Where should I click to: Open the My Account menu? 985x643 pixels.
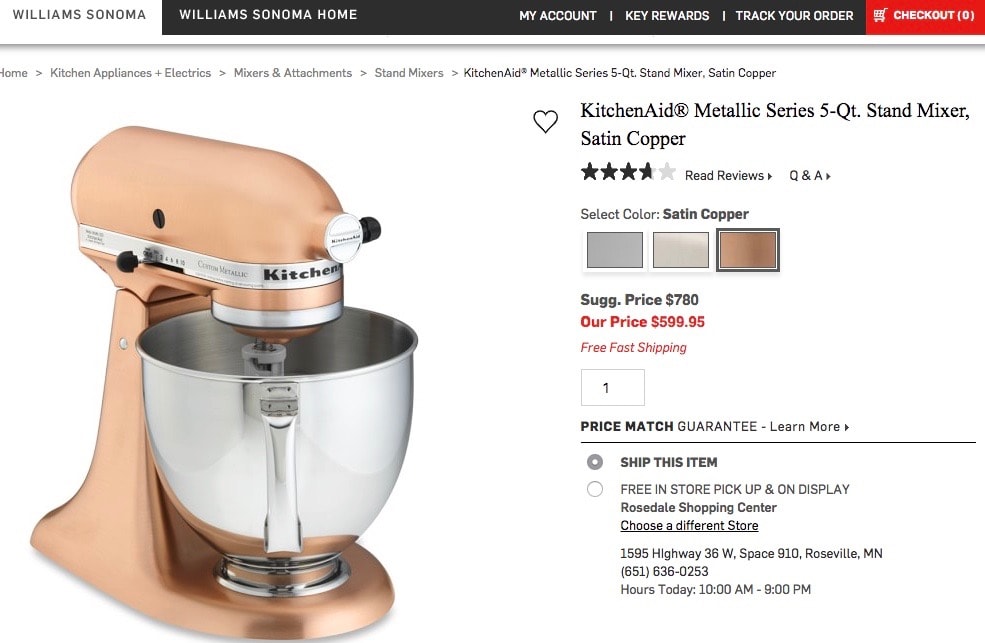coord(558,16)
